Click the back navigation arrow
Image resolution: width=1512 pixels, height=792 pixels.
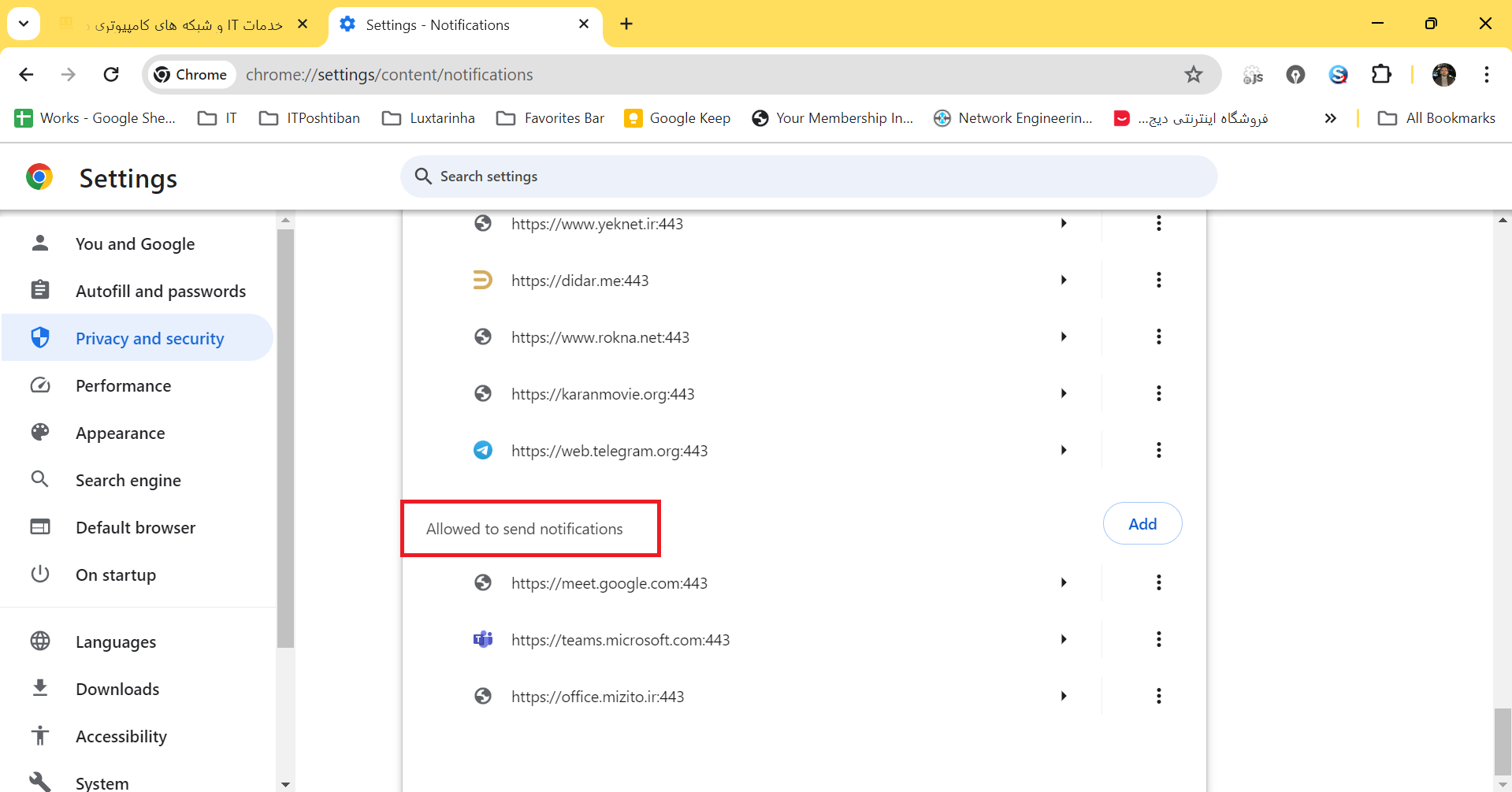pyautogui.click(x=26, y=74)
